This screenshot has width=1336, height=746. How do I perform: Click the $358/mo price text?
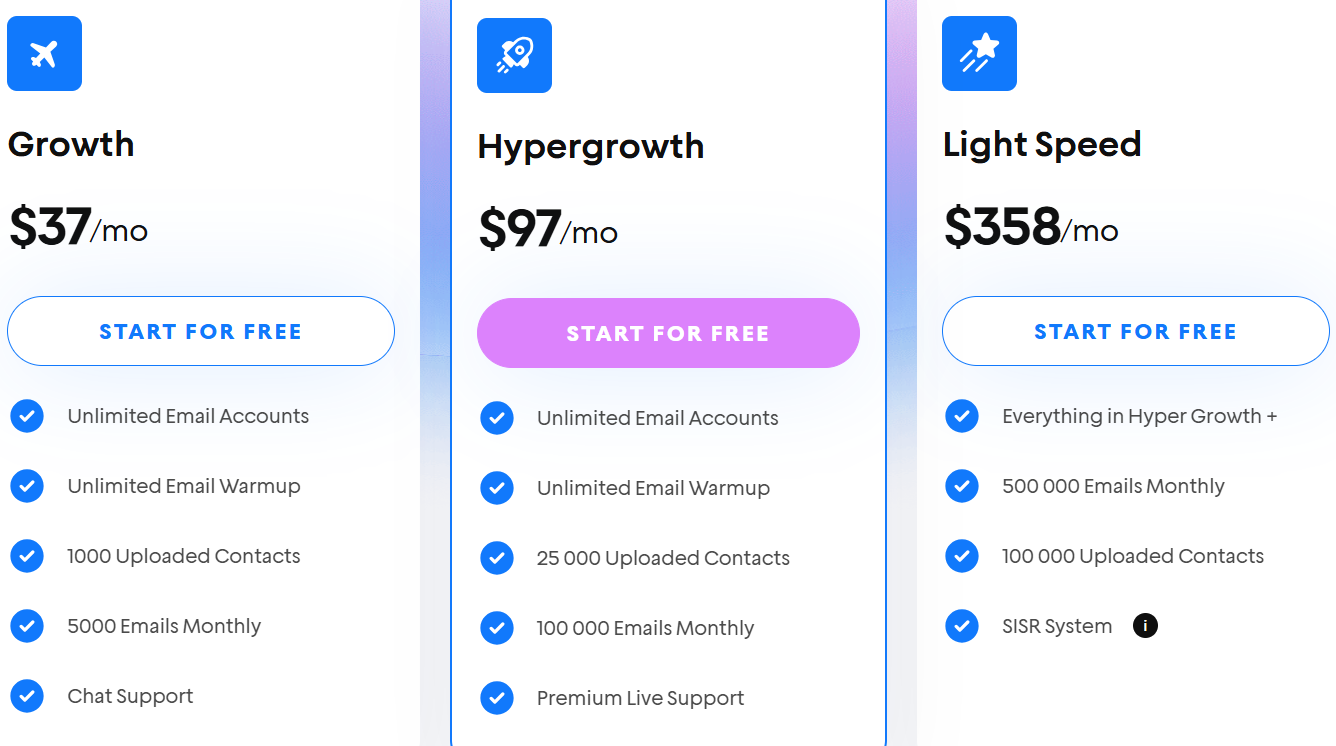(1030, 229)
